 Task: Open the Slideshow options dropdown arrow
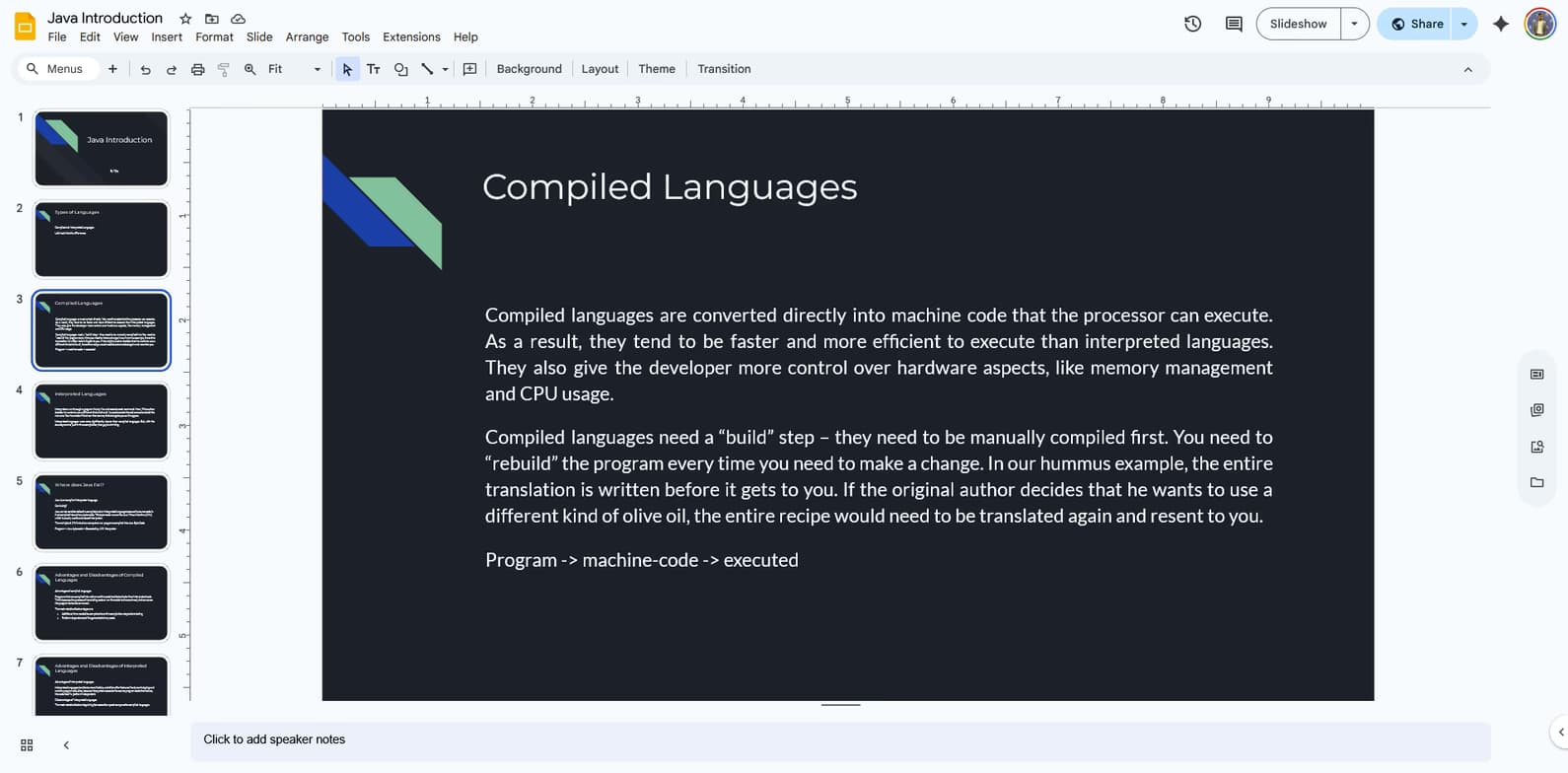pos(1354,24)
